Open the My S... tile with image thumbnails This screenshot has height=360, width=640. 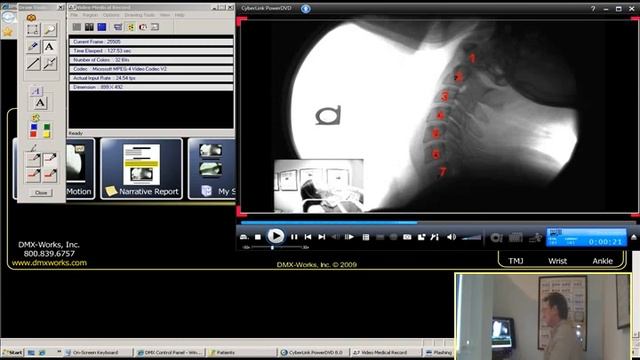211,169
